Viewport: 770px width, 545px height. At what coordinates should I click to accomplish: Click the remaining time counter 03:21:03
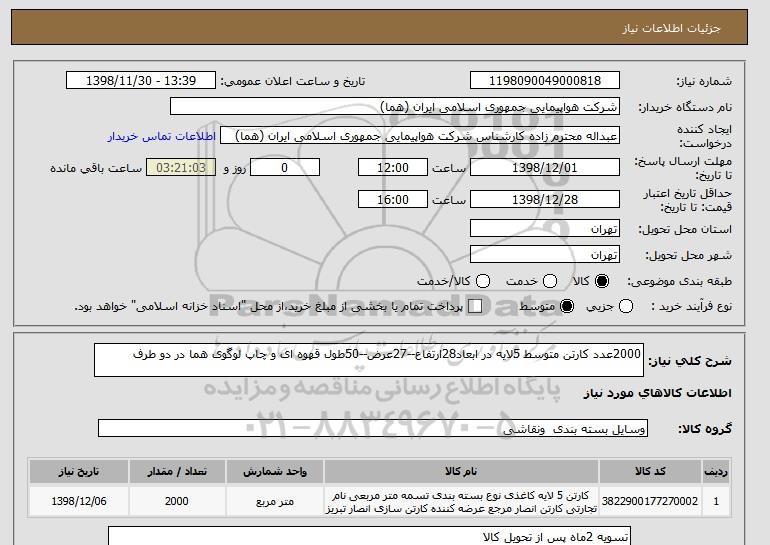pyautogui.click(x=181, y=167)
